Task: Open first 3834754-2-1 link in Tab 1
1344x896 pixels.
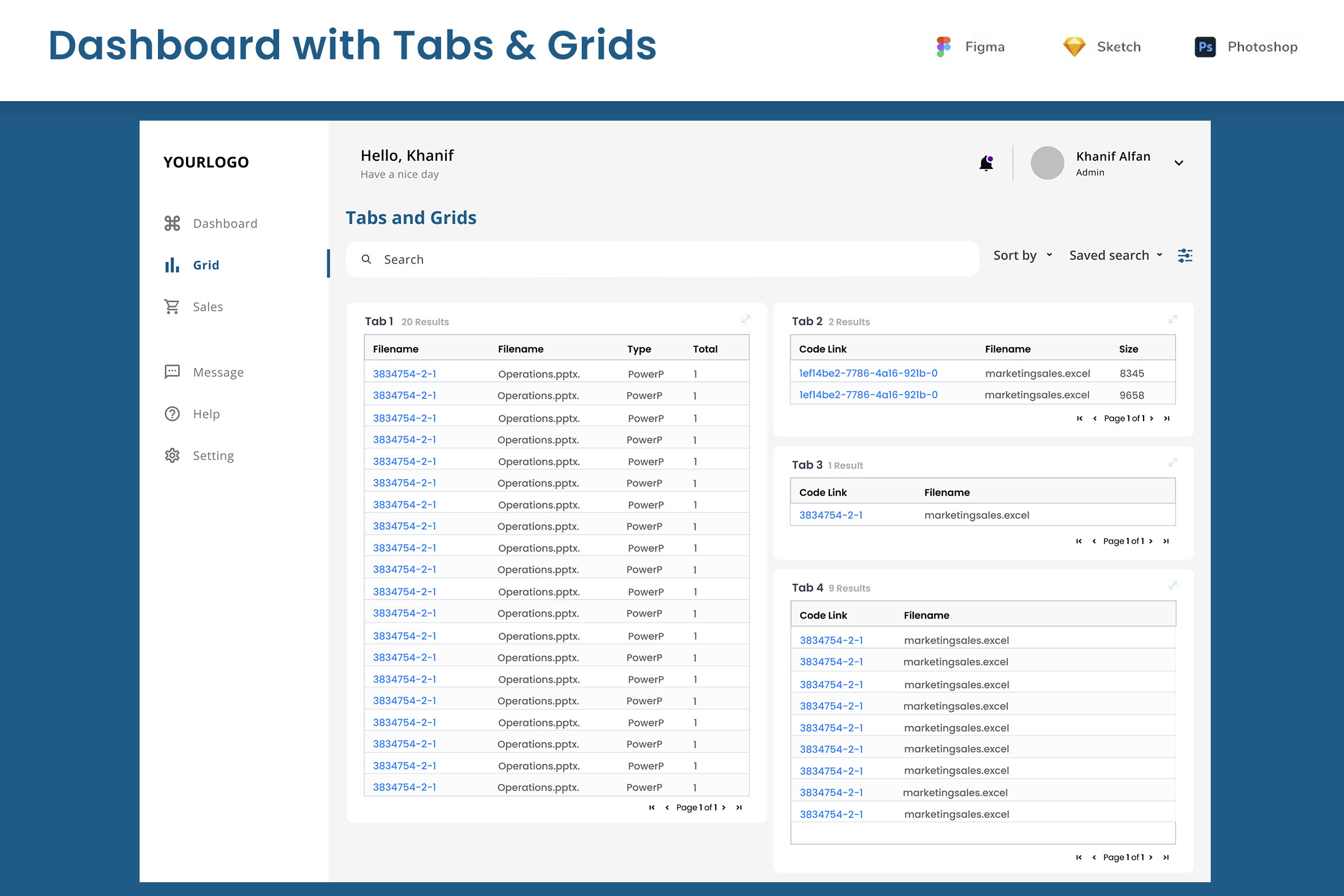Action: 404,374
